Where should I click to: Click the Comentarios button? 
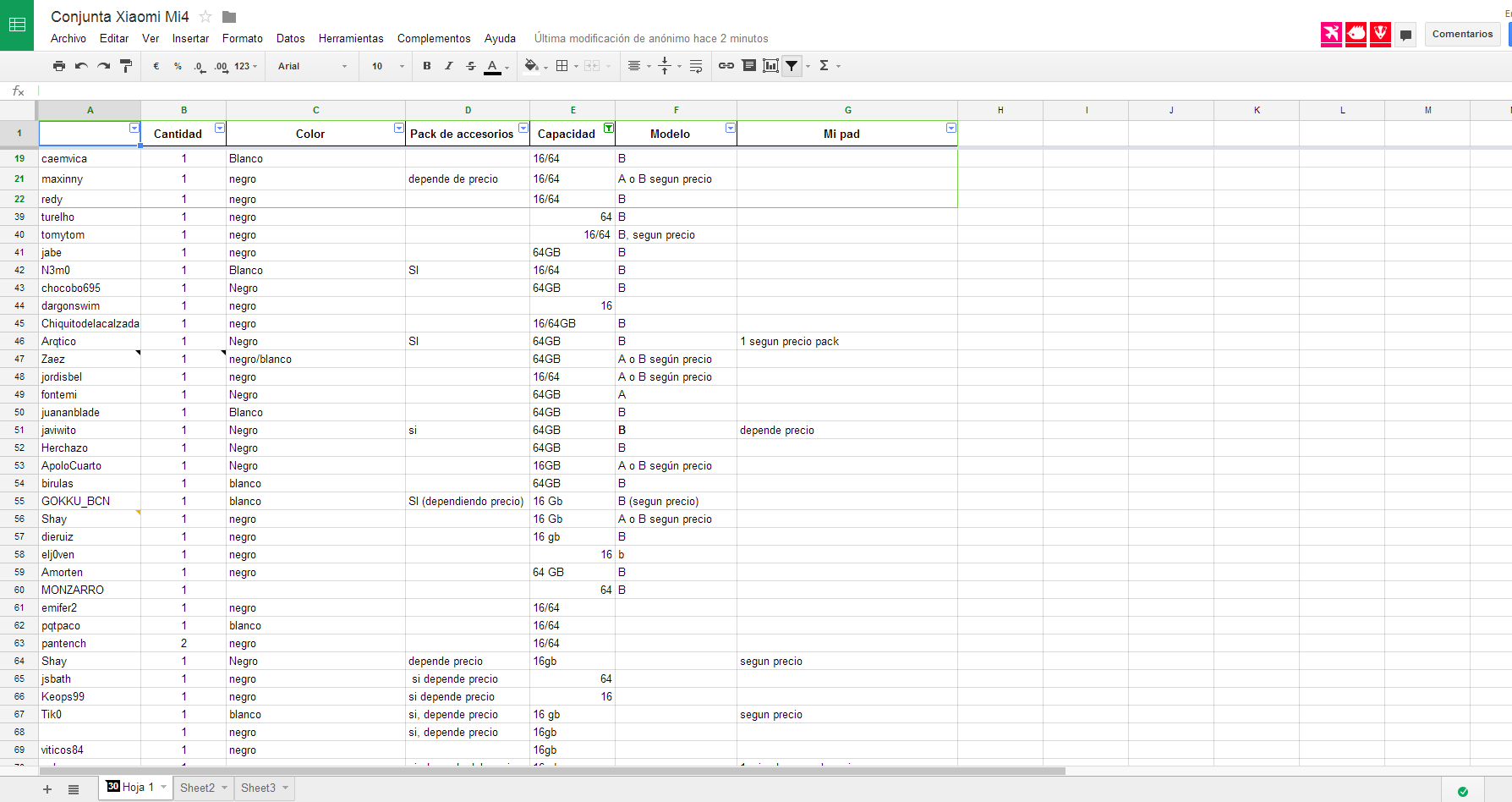[x=1462, y=34]
